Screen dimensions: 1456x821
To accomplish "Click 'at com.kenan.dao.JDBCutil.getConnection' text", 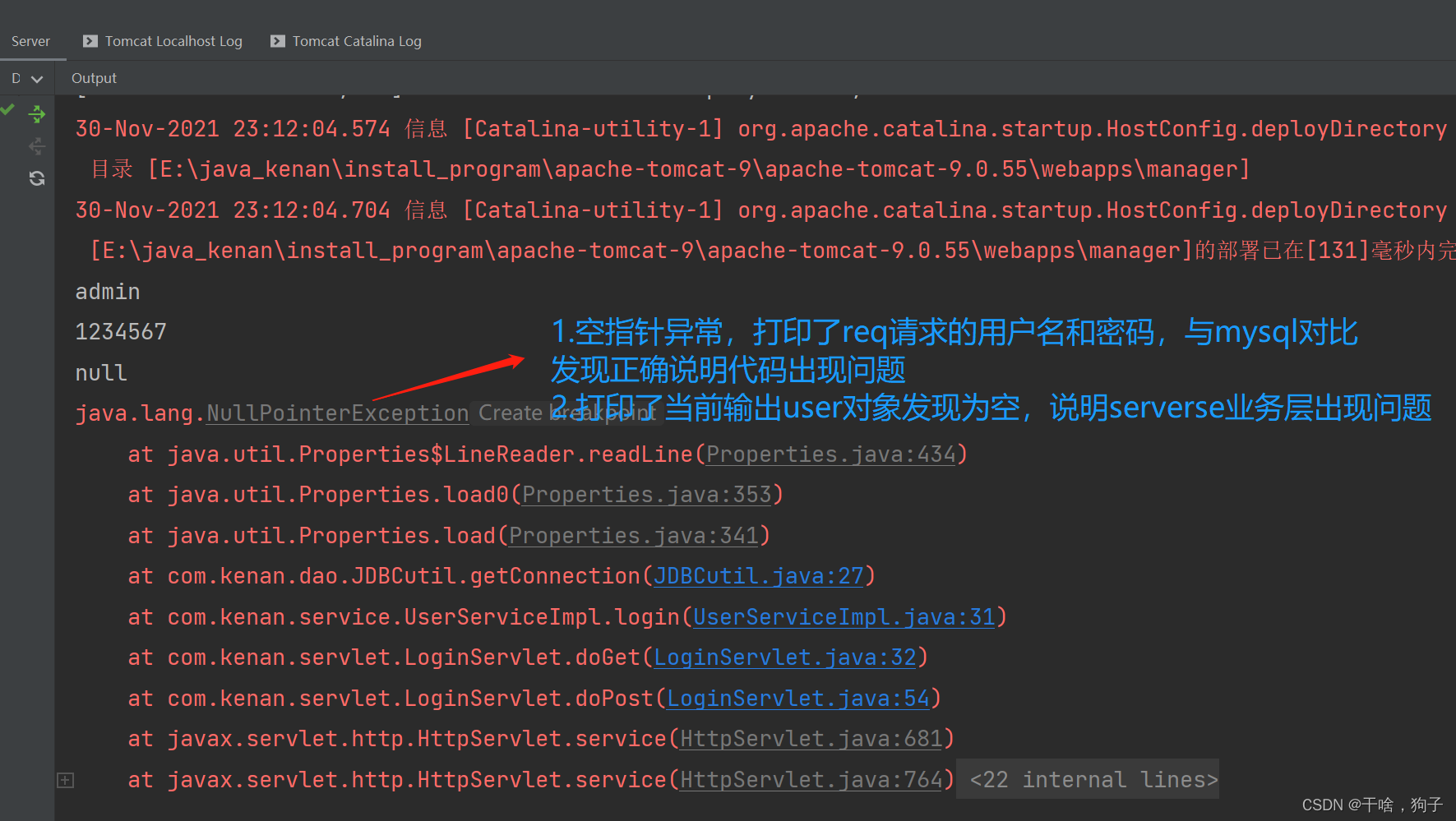I will [384, 575].
